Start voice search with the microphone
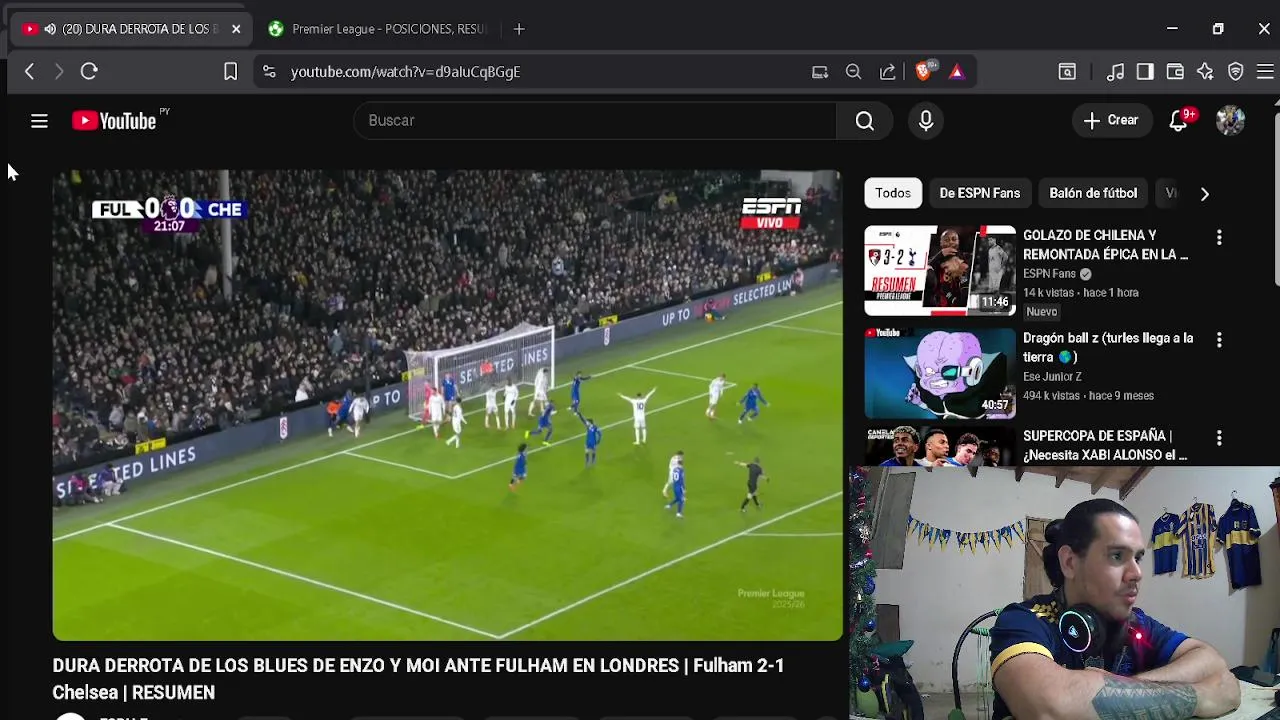 pyautogui.click(x=926, y=121)
